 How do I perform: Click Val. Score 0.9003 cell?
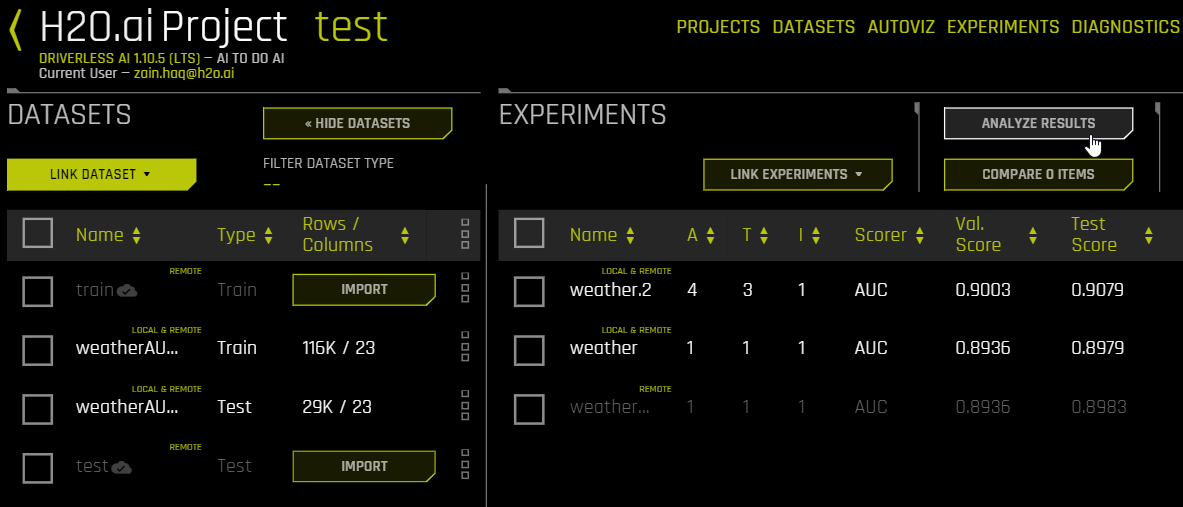tap(982, 290)
